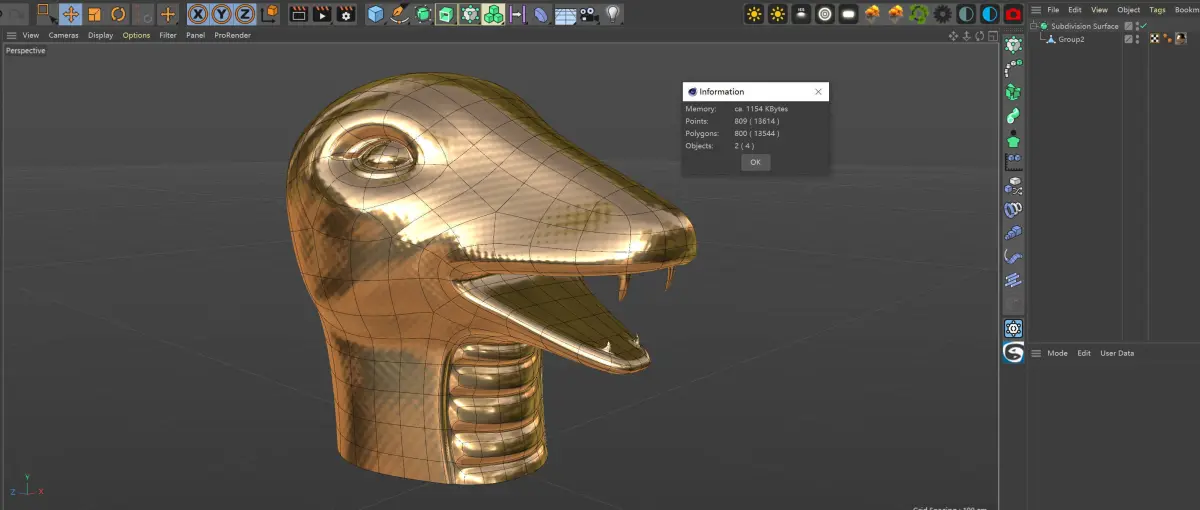Viewport: 1200px width, 510px height.
Task: Open viewport ProRender menu
Action: (233, 35)
